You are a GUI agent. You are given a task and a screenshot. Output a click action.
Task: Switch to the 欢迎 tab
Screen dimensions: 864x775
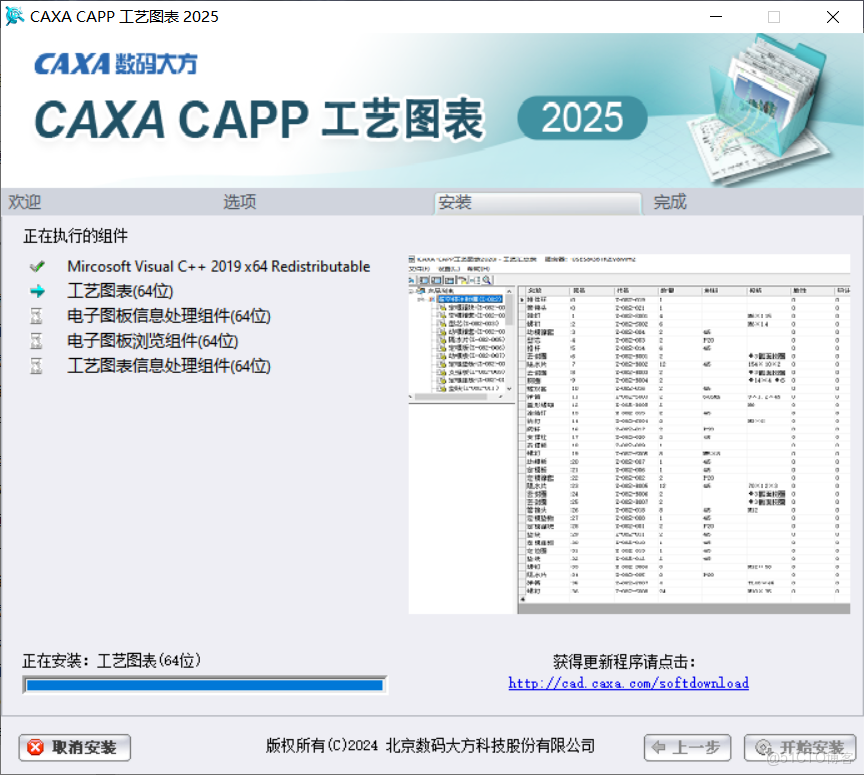coord(24,202)
